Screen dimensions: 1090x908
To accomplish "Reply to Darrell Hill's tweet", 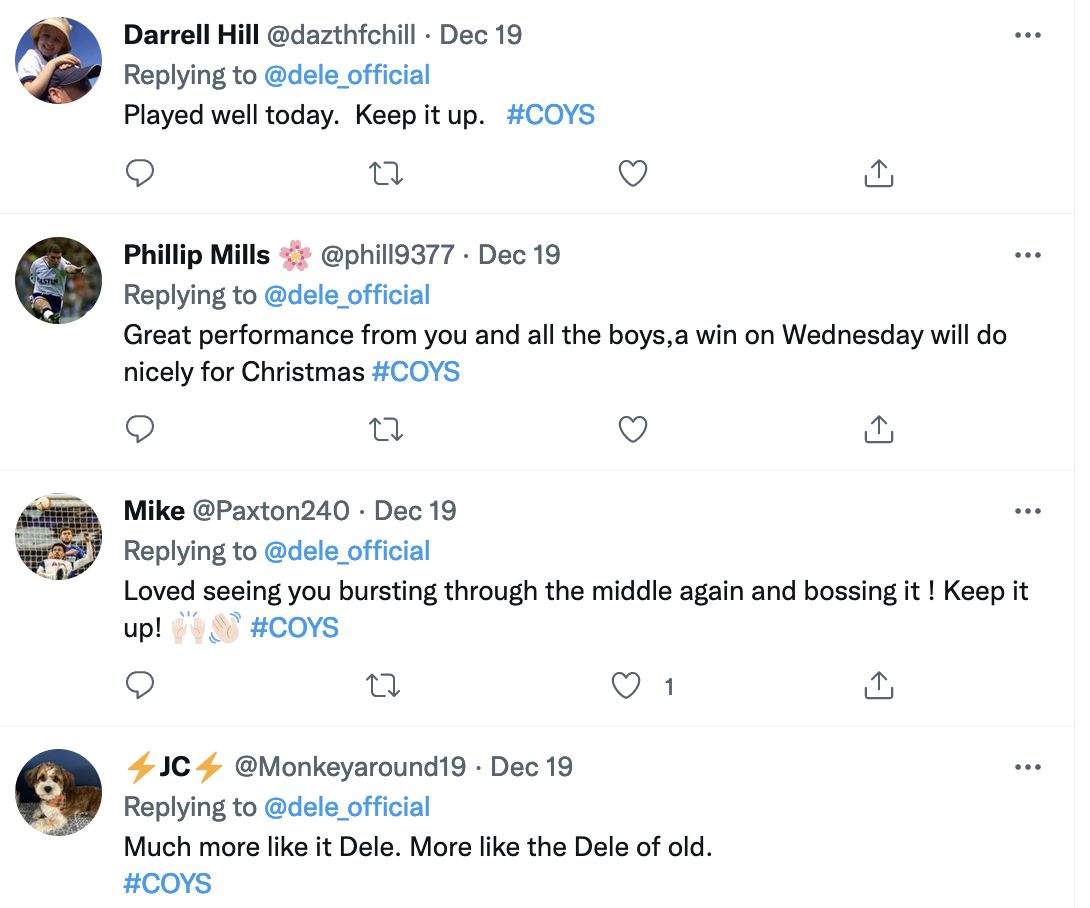I will [140, 173].
